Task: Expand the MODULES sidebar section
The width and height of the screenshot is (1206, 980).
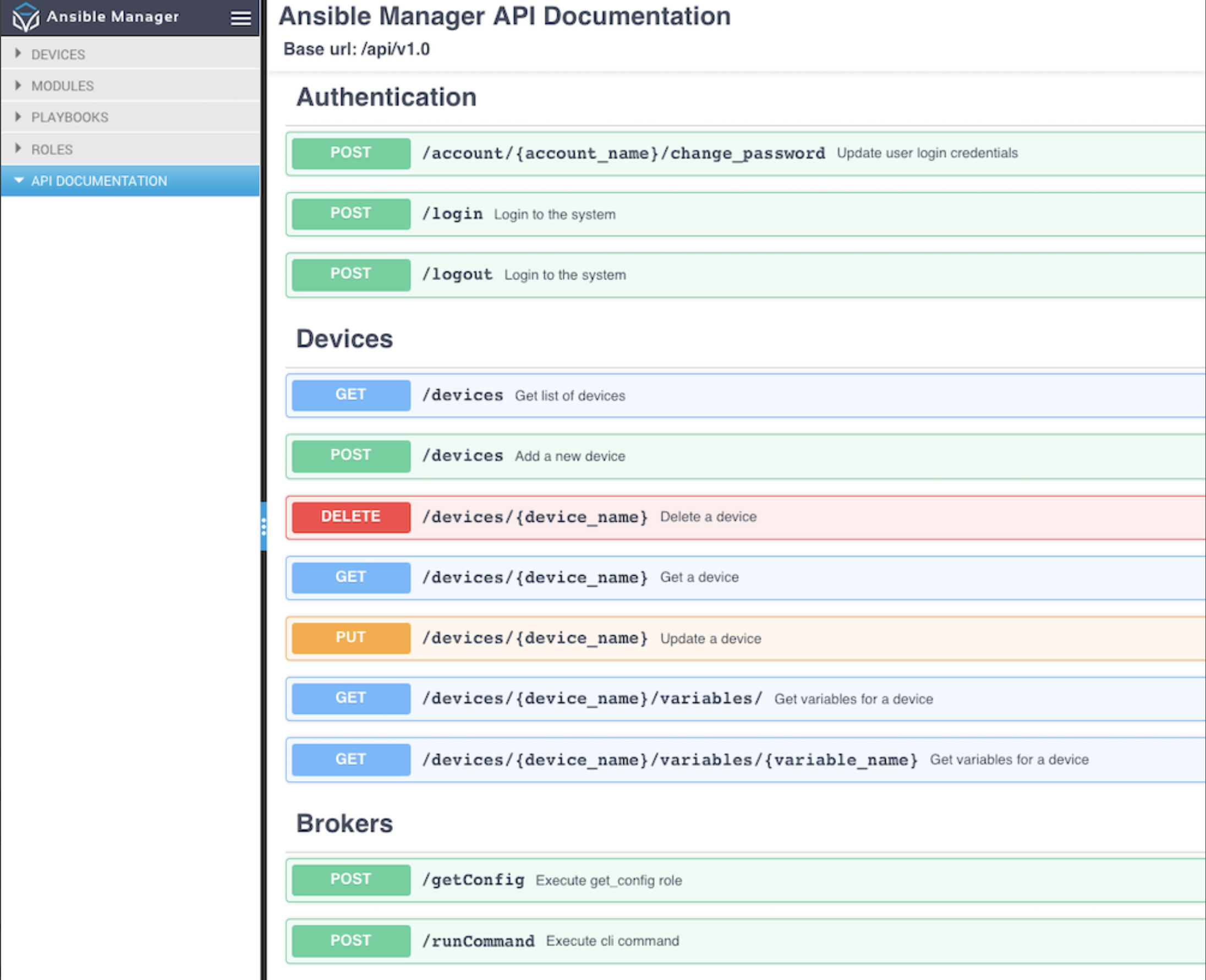Action: [x=62, y=86]
